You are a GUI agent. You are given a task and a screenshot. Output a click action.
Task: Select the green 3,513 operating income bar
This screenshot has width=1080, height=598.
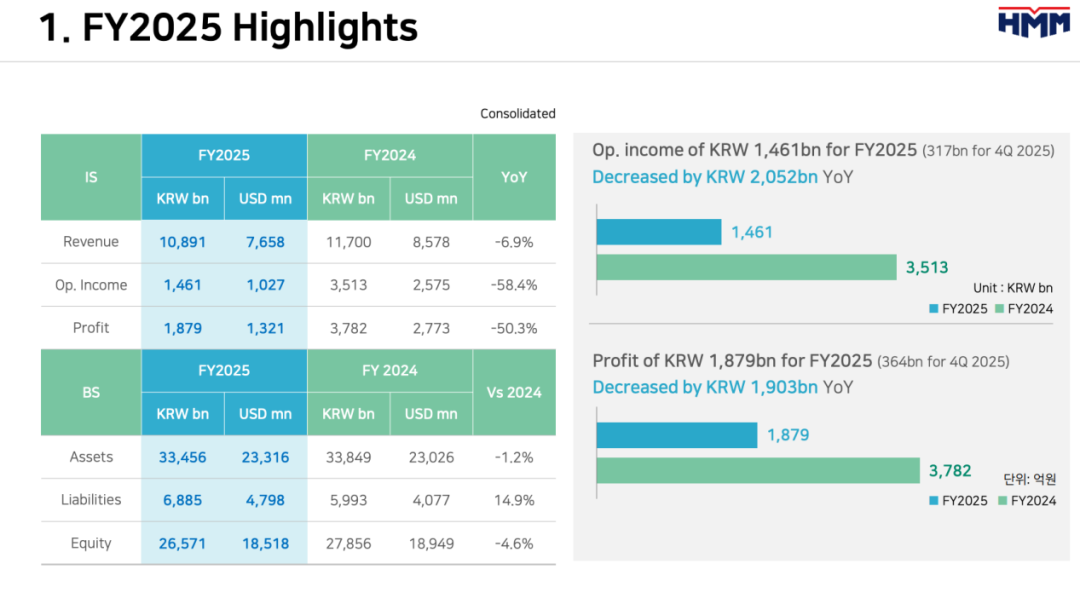(746, 267)
